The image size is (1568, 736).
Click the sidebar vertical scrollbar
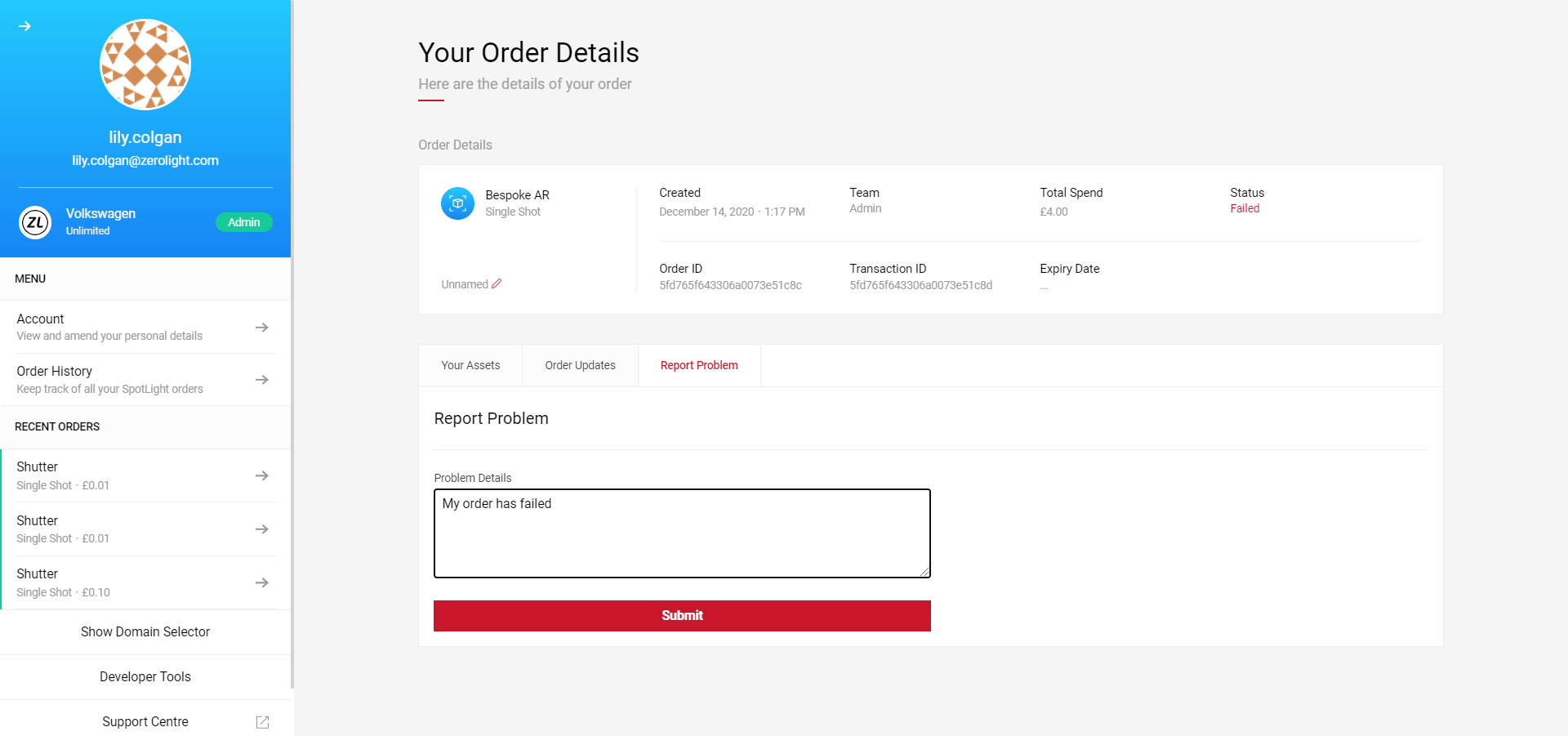point(292,343)
